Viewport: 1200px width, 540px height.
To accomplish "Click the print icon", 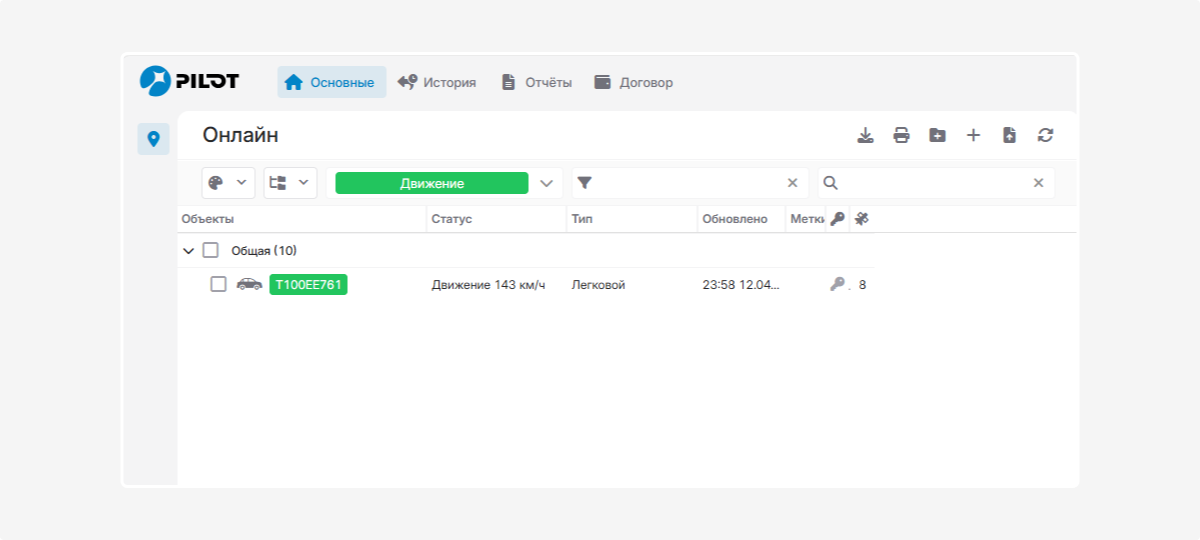I will [901, 136].
